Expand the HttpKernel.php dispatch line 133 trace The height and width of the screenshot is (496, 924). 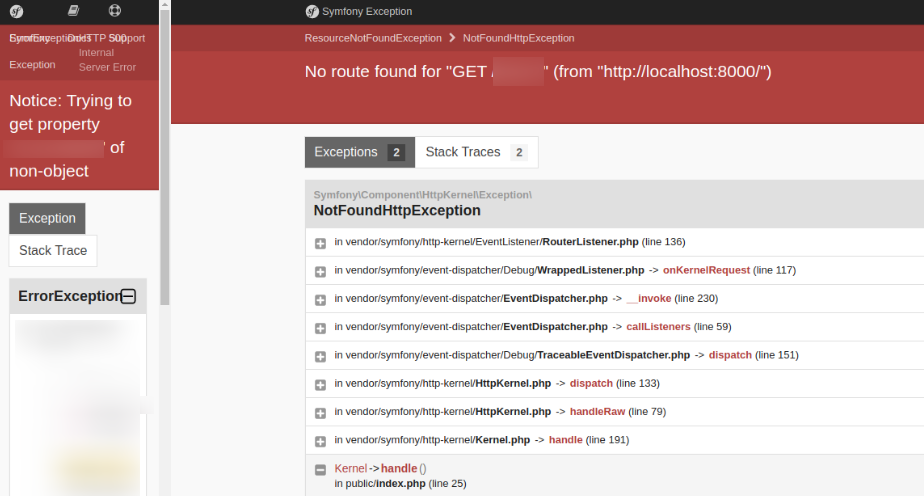click(321, 385)
